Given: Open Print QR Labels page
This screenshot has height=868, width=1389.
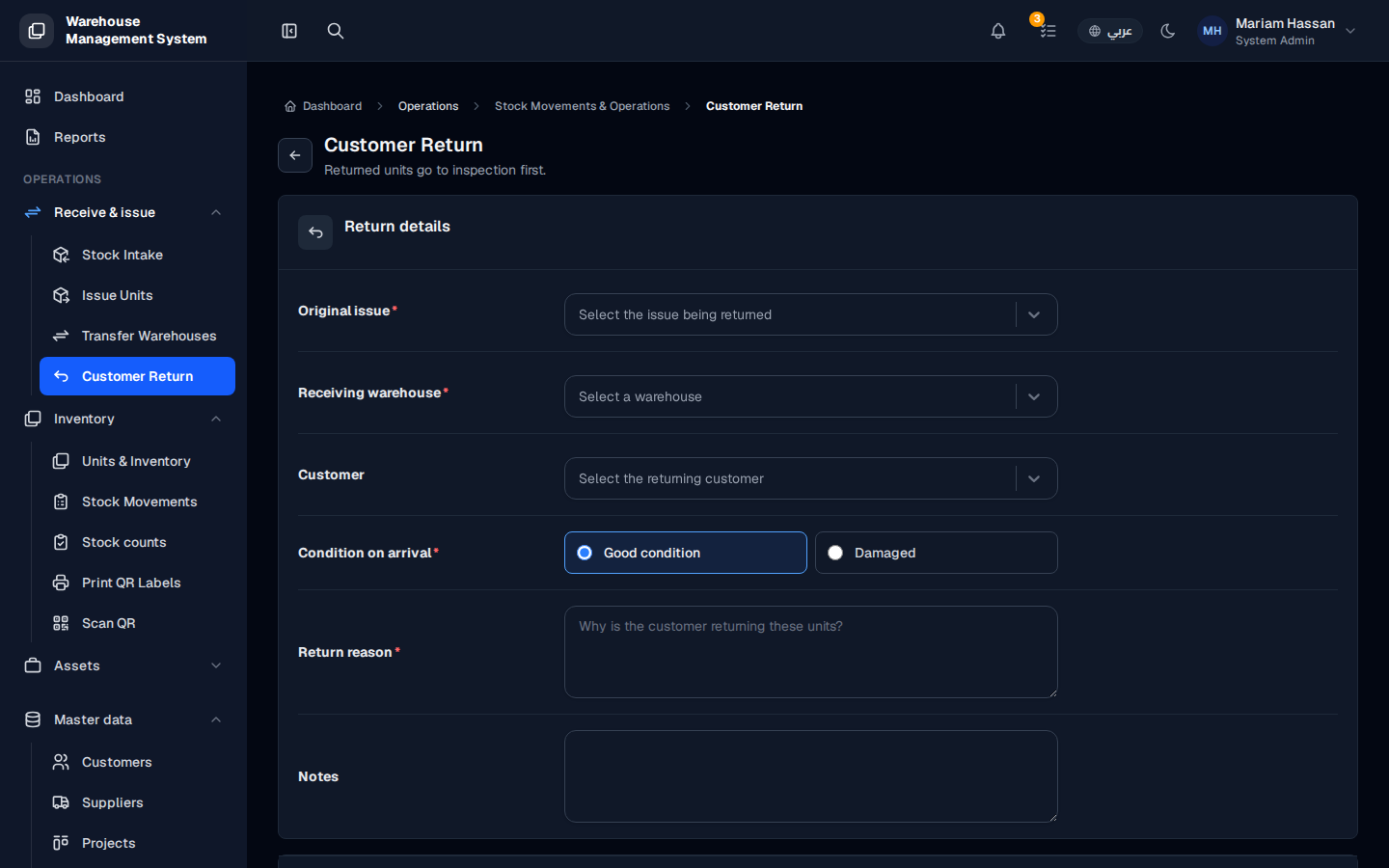Looking at the screenshot, I should coord(137,583).
